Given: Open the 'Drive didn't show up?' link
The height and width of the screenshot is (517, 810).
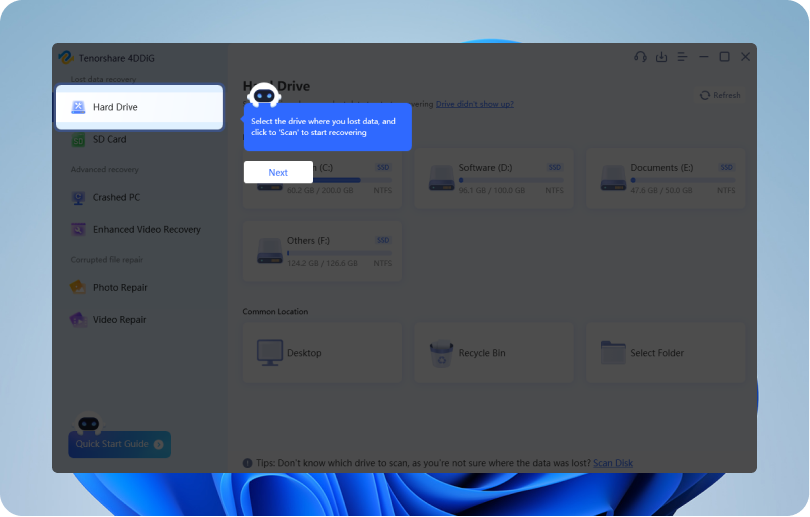Looking at the screenshot, I should pos(474,104).
